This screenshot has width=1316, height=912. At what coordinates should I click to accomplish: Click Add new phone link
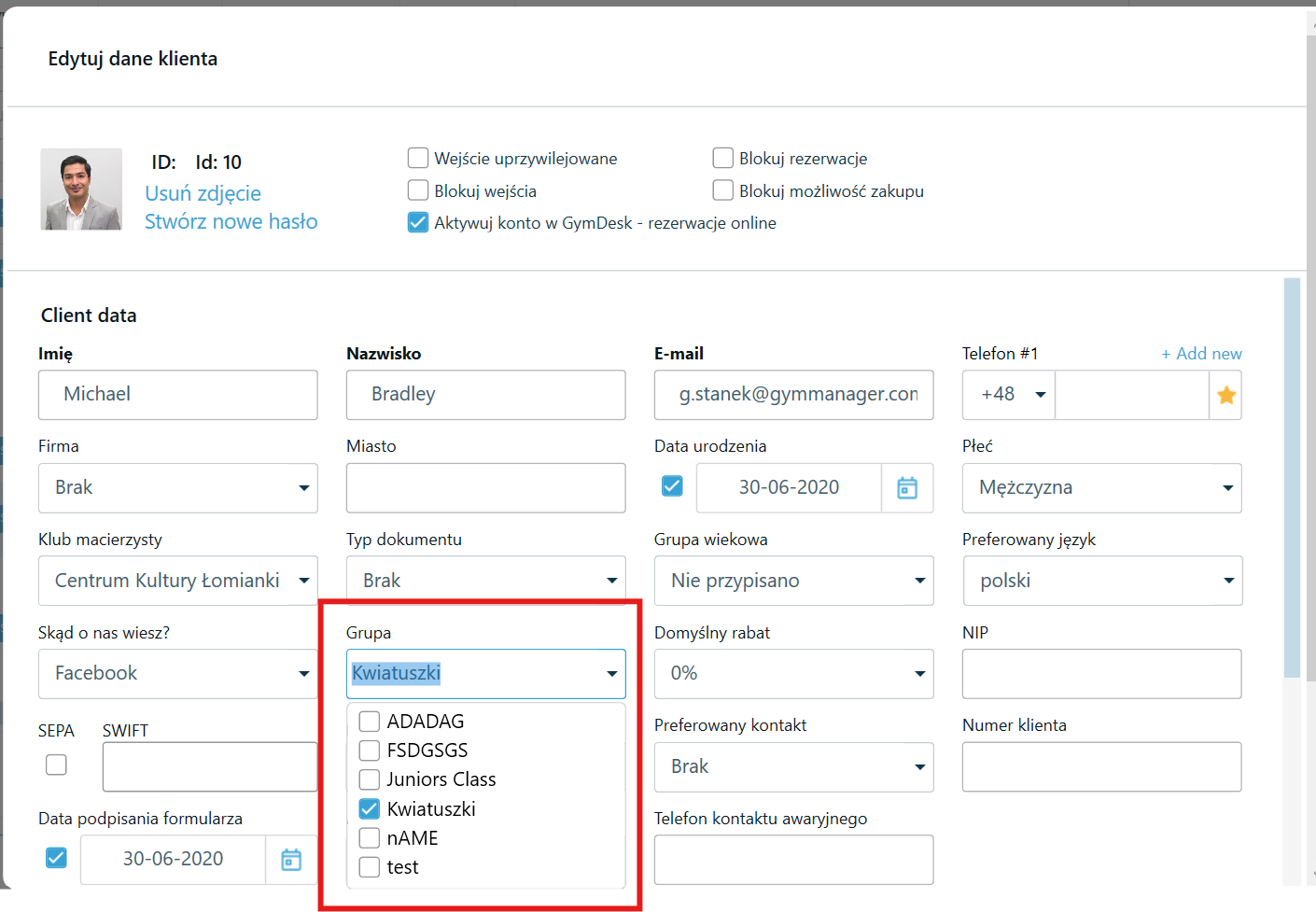coord(1201,354)
